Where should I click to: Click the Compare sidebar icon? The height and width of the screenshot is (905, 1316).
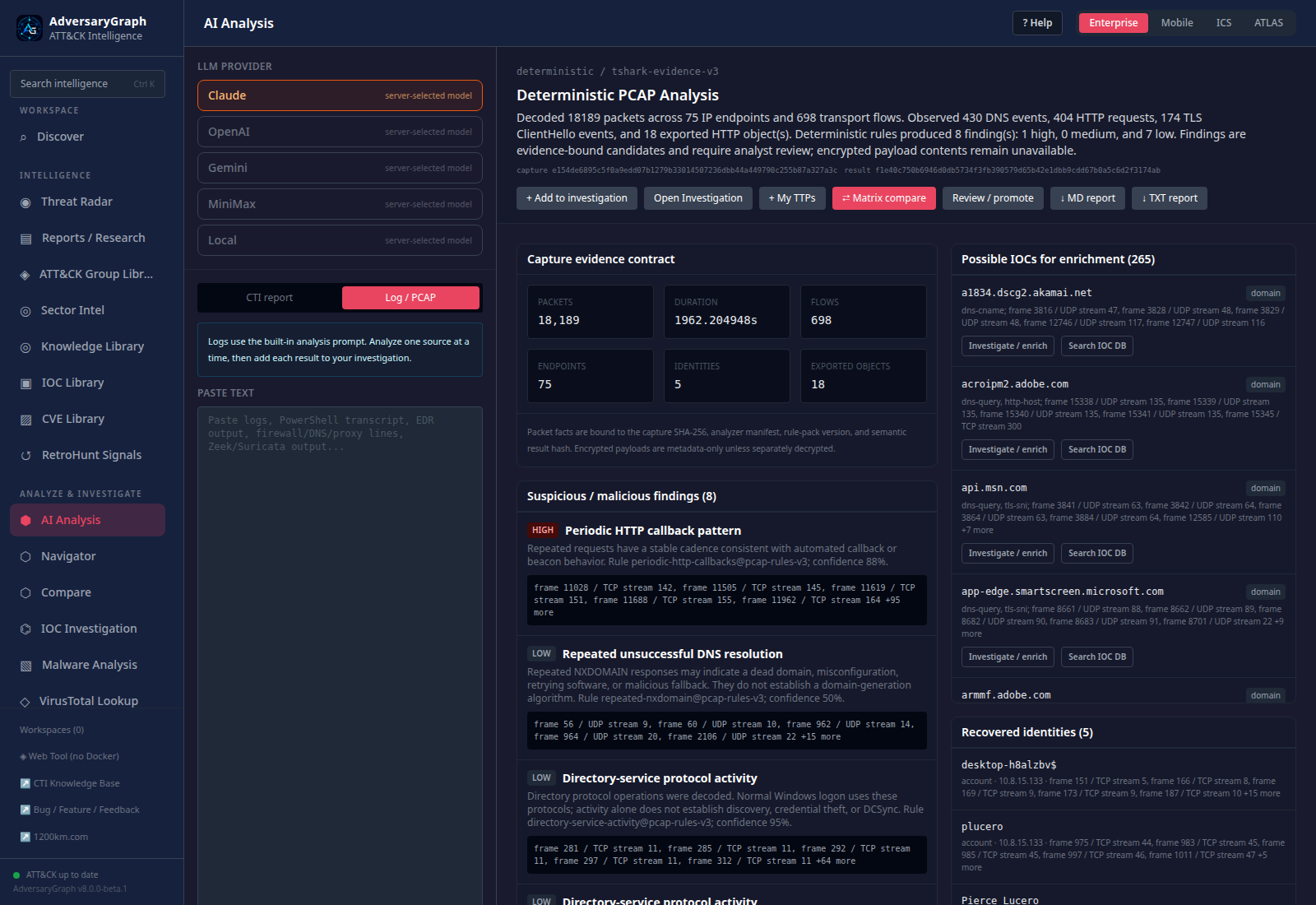[x=25, y=593]
